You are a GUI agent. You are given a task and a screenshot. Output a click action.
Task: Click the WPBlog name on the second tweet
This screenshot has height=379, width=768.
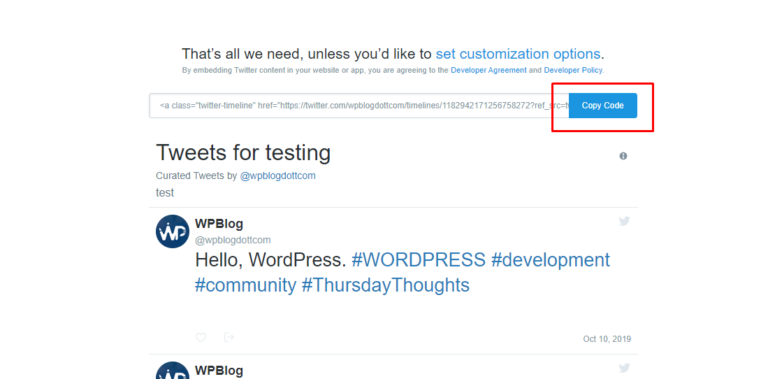[219, 370]
